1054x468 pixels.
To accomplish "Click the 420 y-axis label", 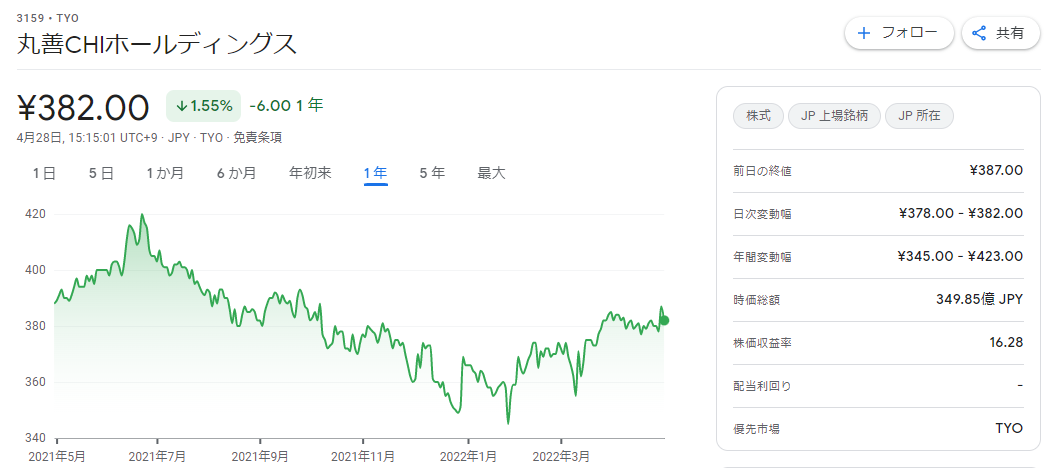I will pos(35,214).
